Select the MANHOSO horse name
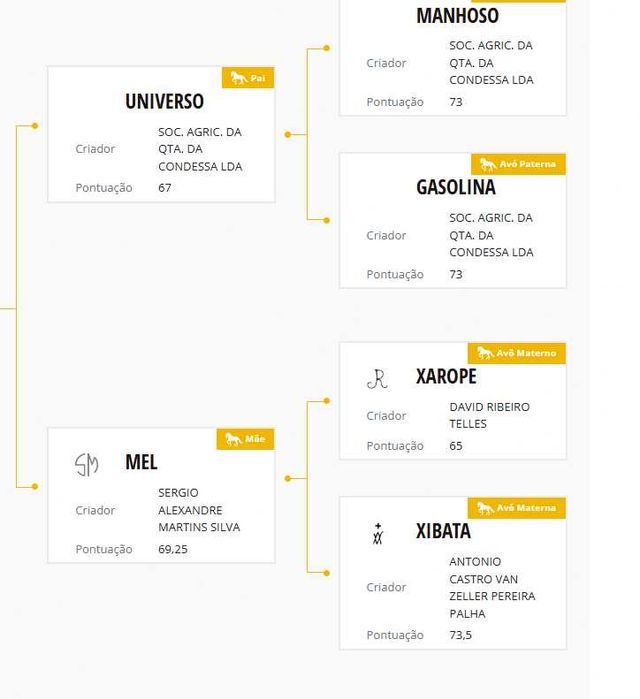Image resolution: width=640 pixels, height=699 pixels. pos(457,16)
